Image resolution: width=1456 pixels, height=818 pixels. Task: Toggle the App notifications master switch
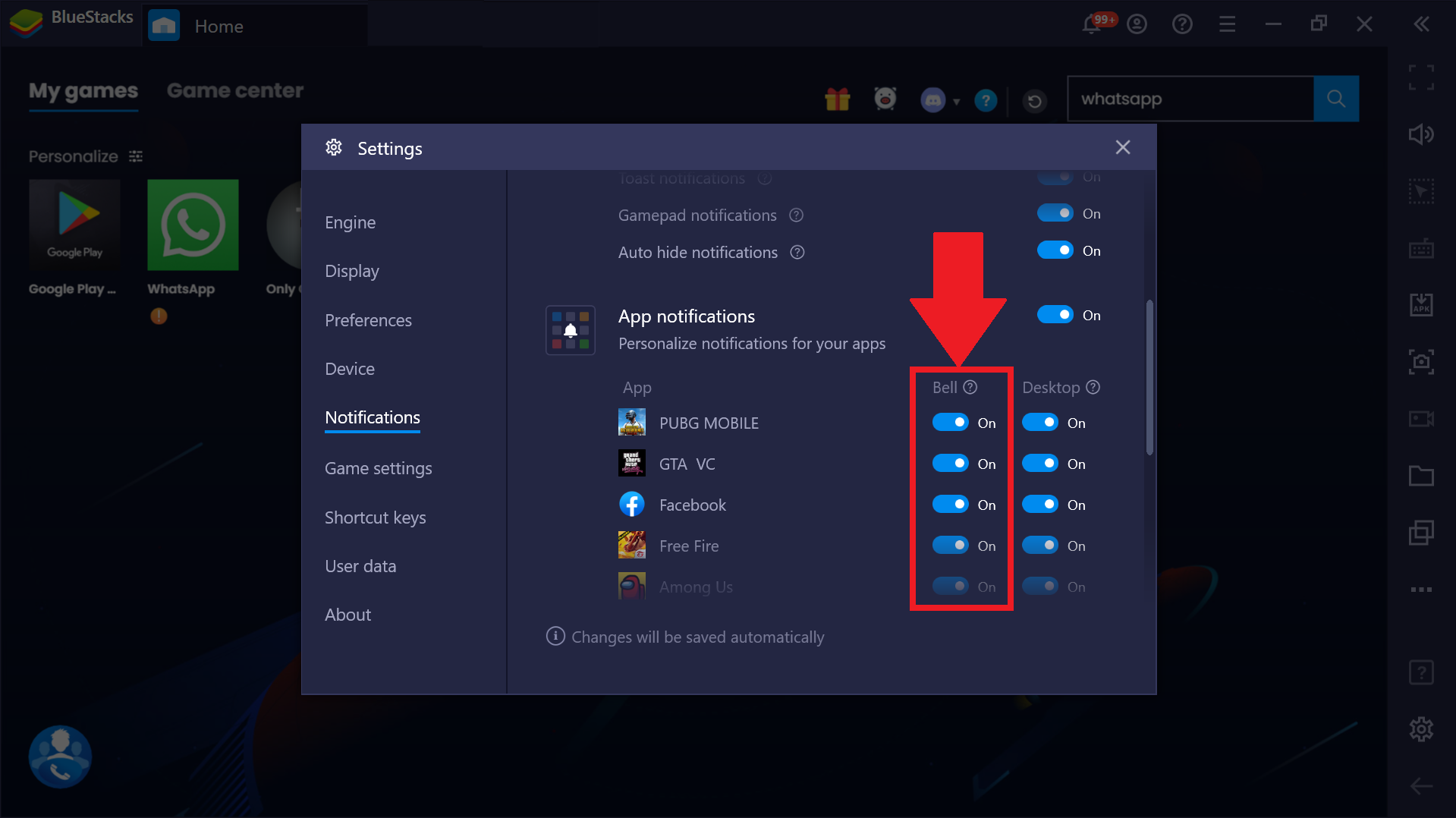(1055, 315)
